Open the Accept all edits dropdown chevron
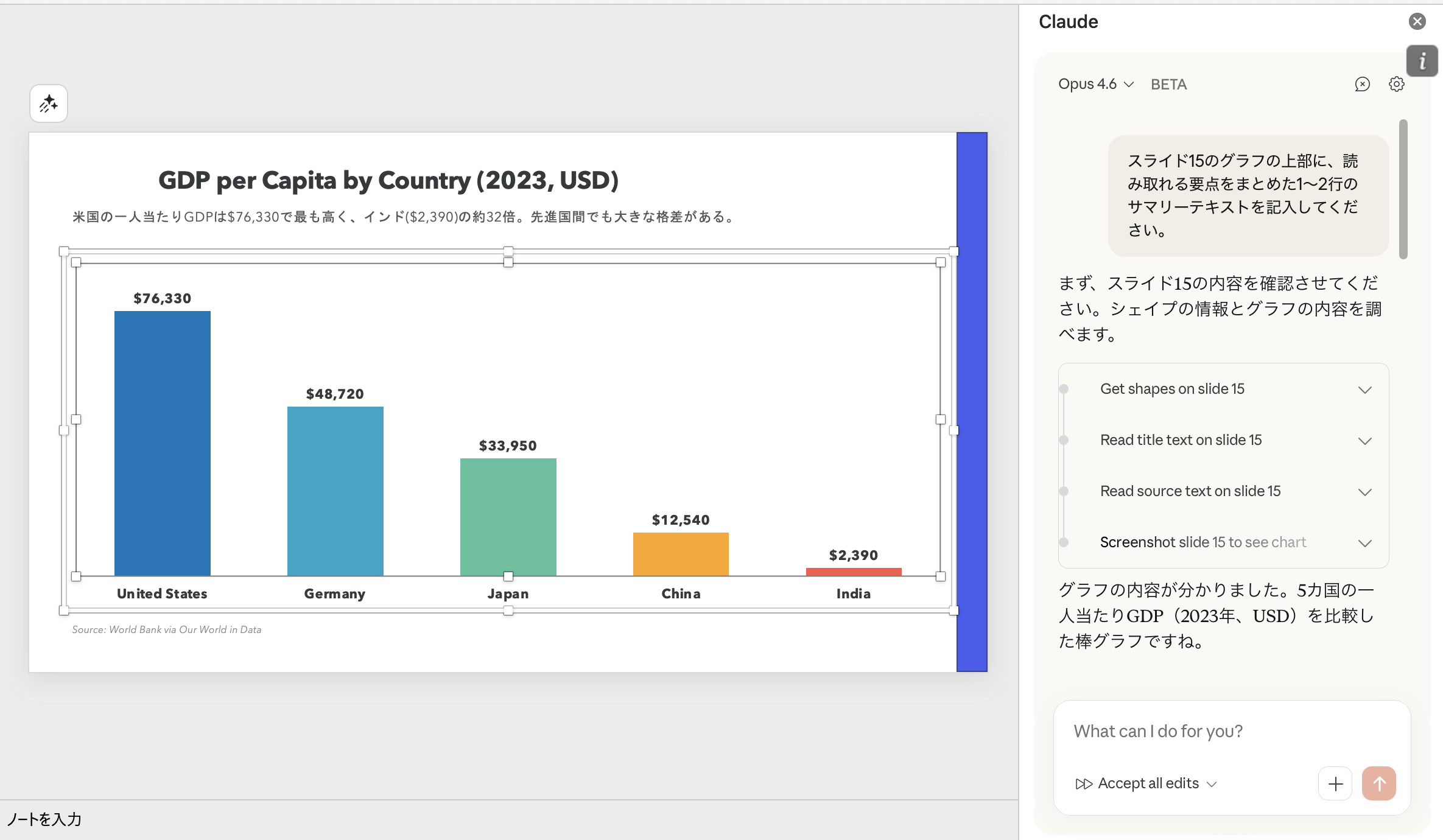This screenshot has width=1443, height=840. pos(1212,784)
